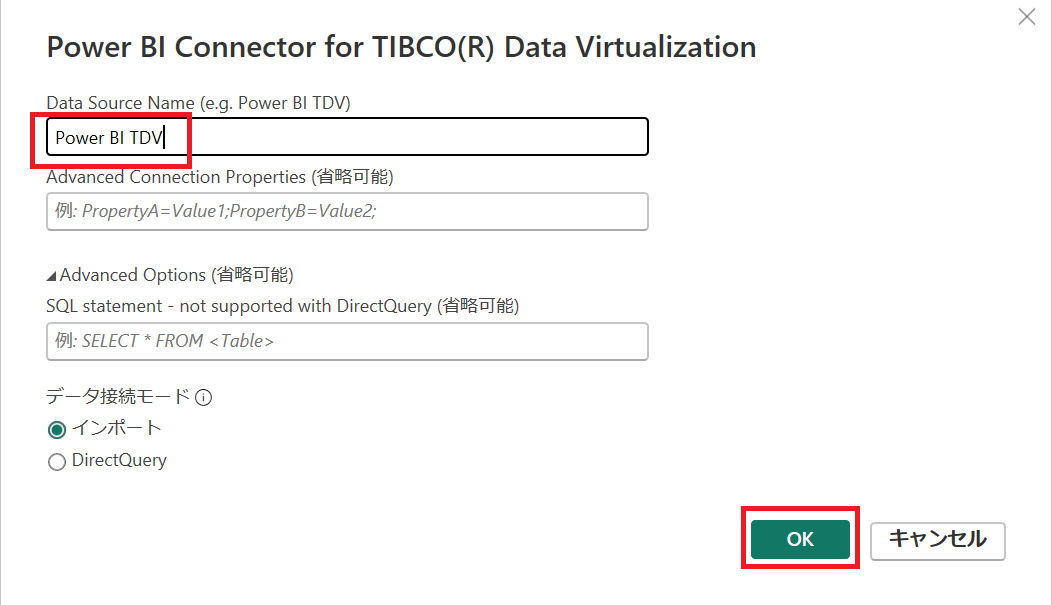Image resolution: width=1052 pixels, height=605 pixels.
Task: Click the データ接続モード label text
Action: (x=118, y=396)
